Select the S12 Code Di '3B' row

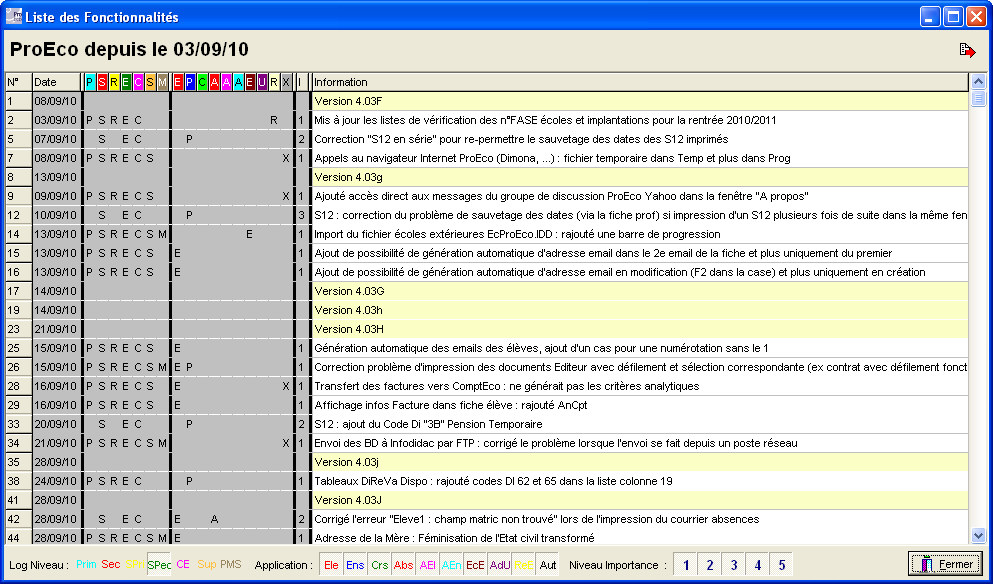pyautogui.click(x=487, y=424)
